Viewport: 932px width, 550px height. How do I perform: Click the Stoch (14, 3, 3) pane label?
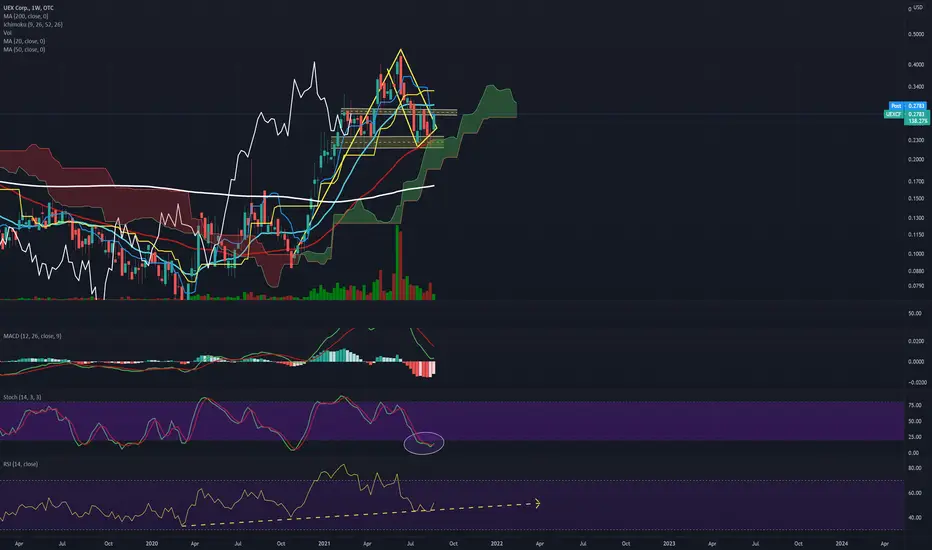[x=22, y=397]
